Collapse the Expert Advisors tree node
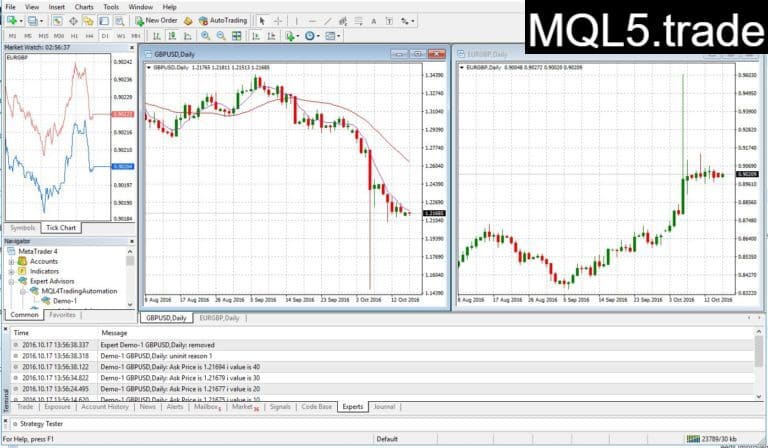The width and height of the screenshot is (768, 448). 10,281
